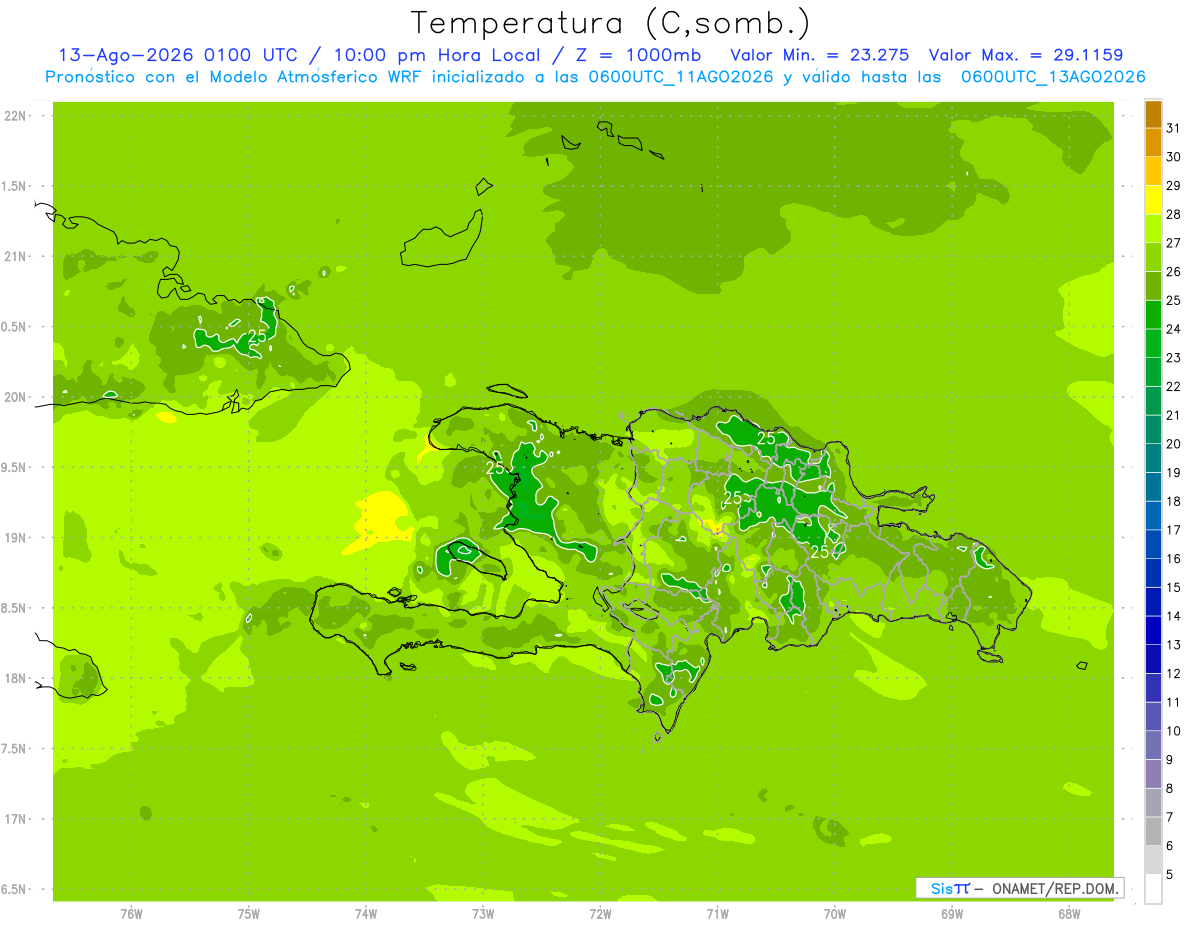Click the yellow legend swatch between 28 and 29

(1153, 200)
